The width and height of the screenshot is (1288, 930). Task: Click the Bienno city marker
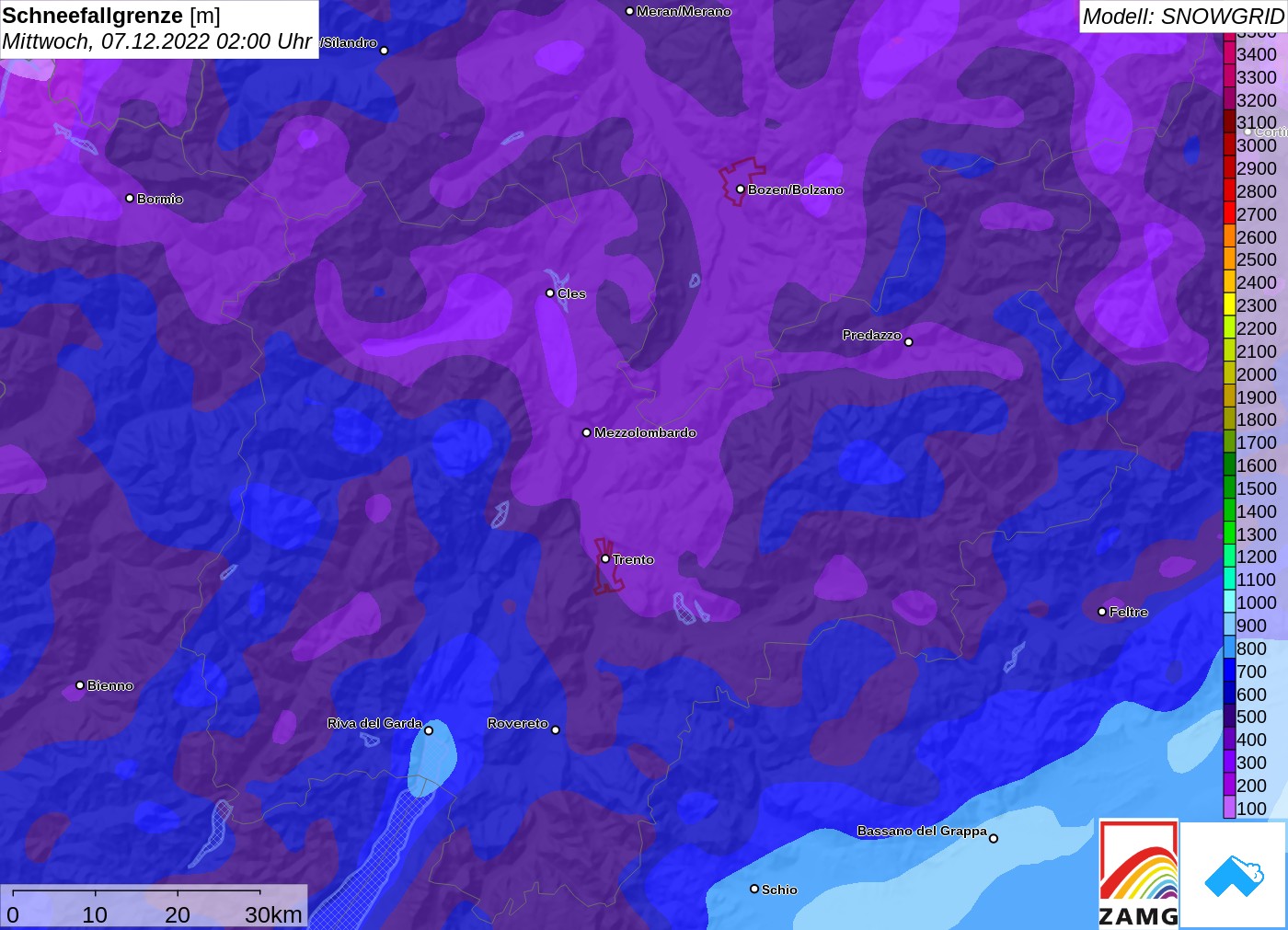tap(80, 685)
